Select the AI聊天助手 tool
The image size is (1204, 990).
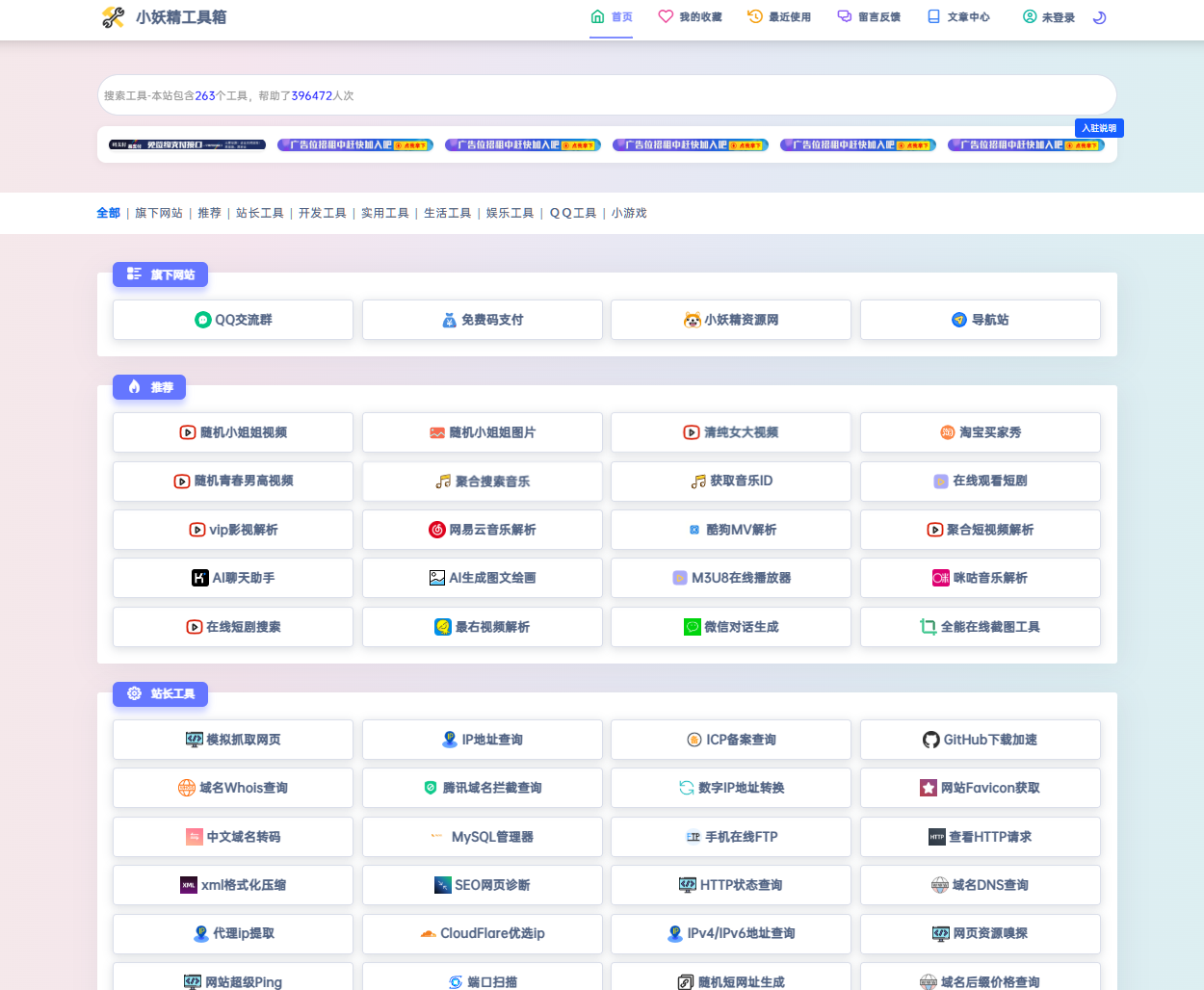[232, 578]
